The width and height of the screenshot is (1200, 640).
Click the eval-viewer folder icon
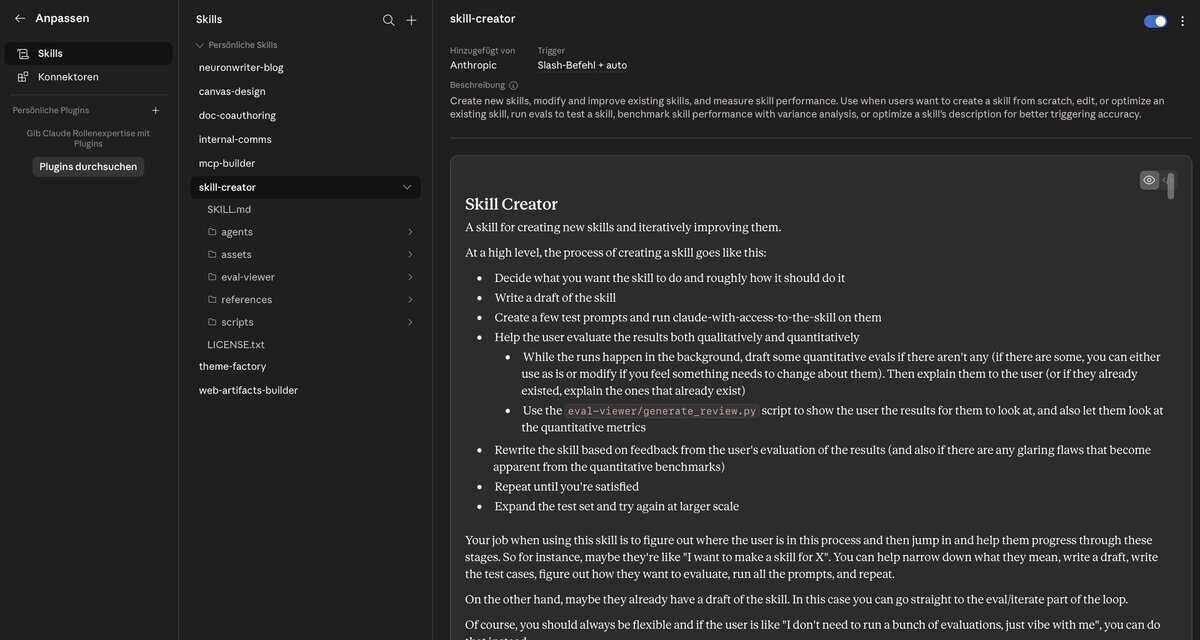tap(212, 277)
